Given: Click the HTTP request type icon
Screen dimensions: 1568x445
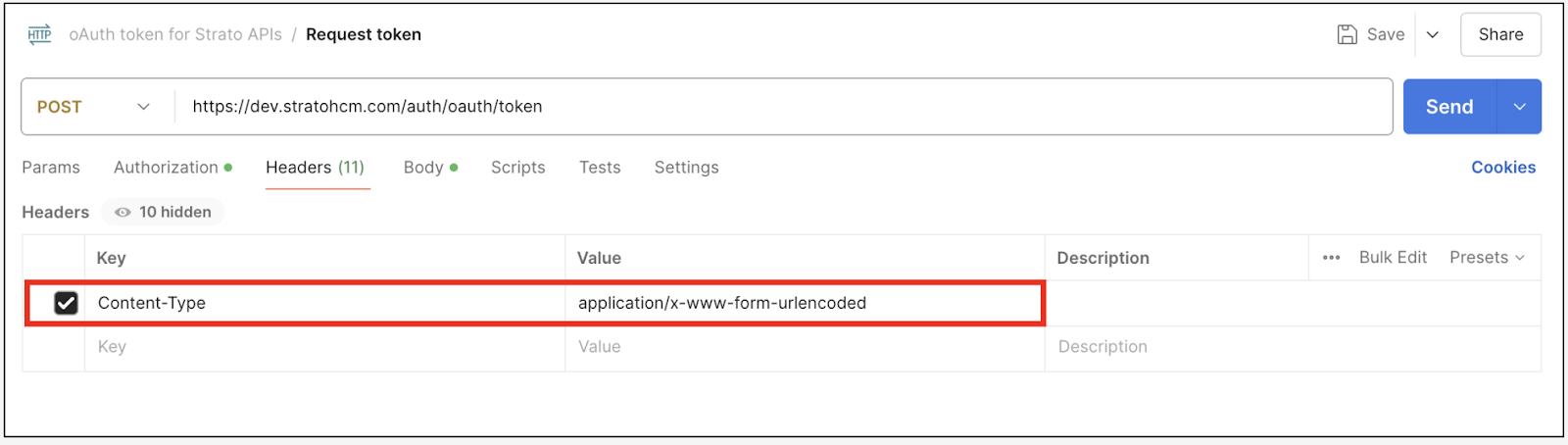Looking at the screenshot, I should point(39,35).
